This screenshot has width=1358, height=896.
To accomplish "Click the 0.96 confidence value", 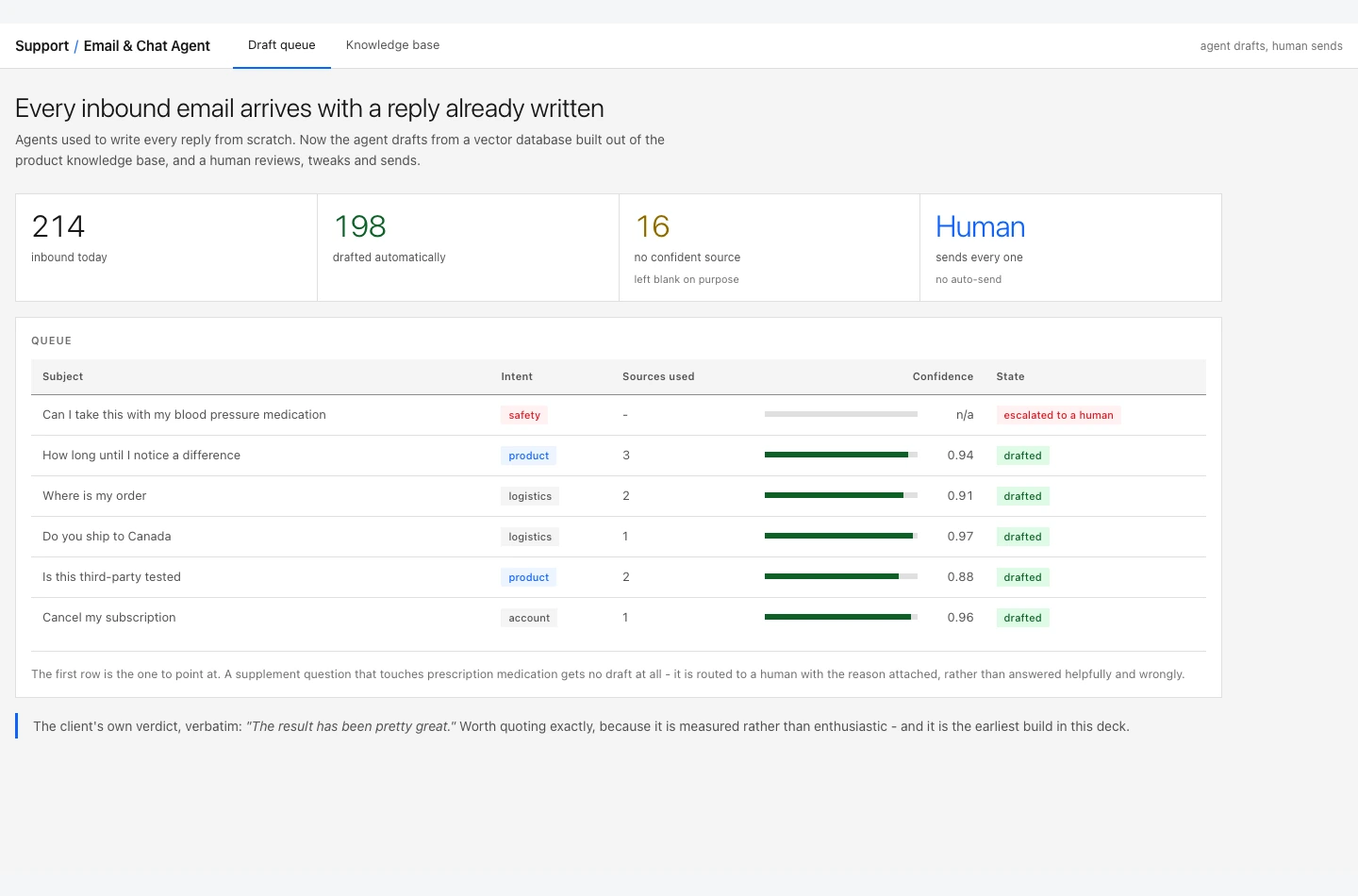I will pyautogui.click(x=960, y=618).
